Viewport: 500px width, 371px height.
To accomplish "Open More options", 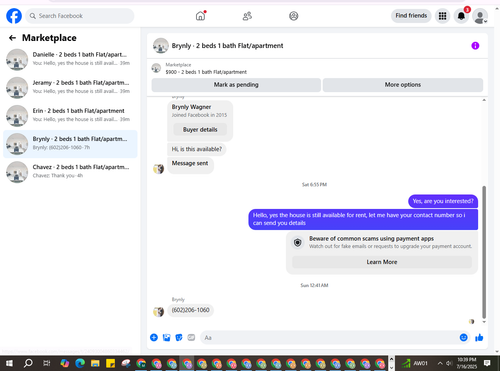I will [403, 85].
